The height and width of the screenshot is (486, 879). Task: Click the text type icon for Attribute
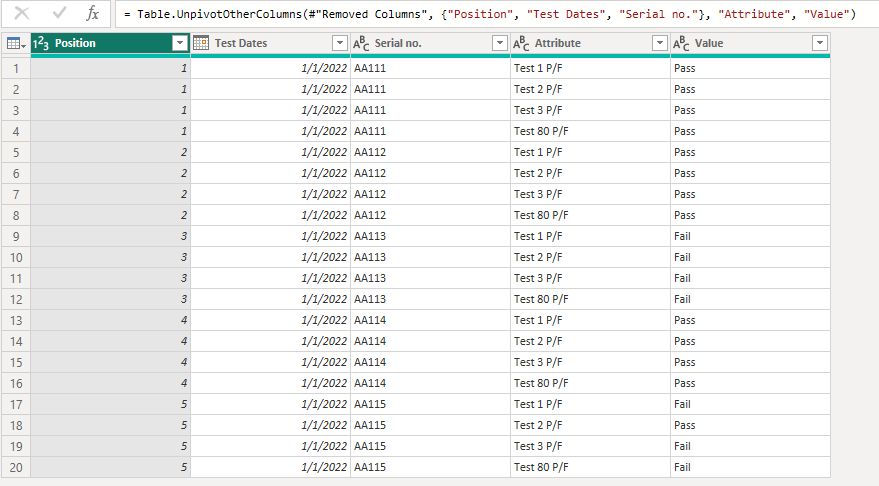pos(521,43)
